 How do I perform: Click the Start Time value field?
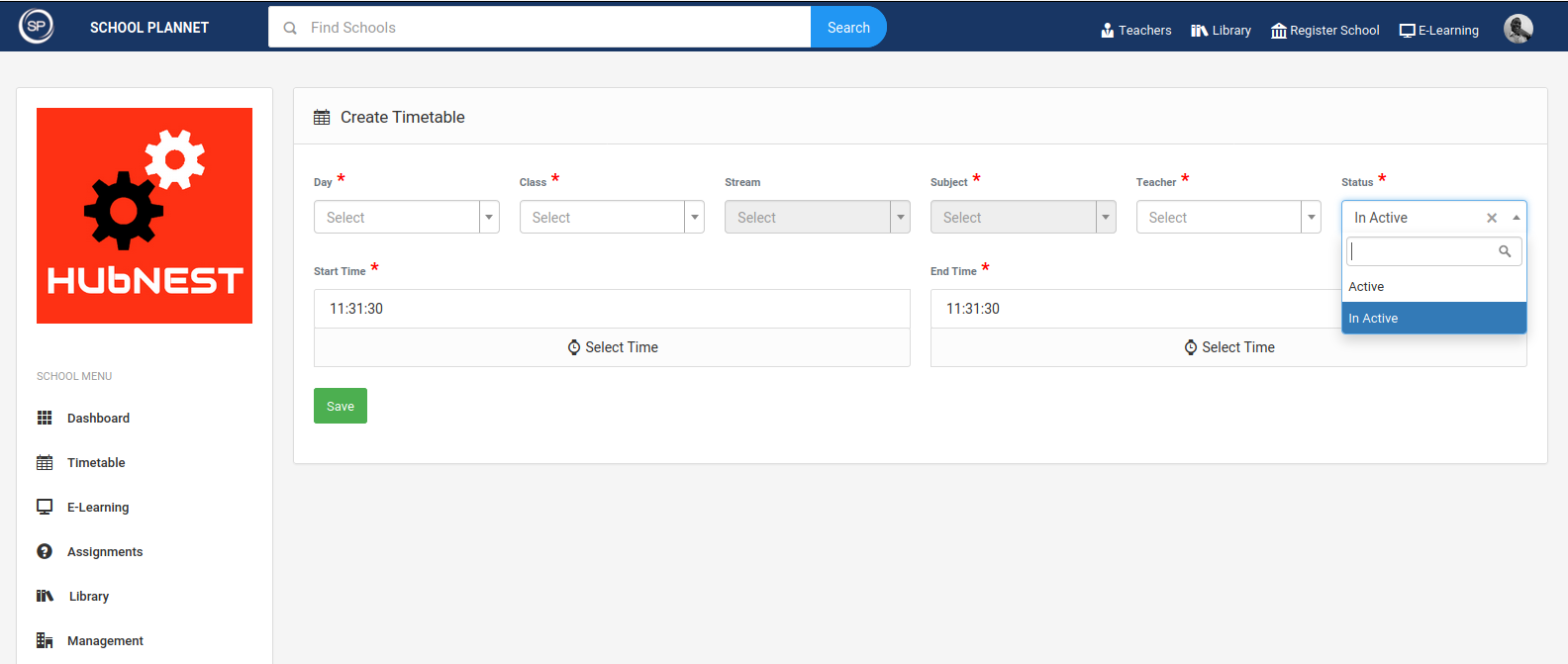(x=612, y=309)
